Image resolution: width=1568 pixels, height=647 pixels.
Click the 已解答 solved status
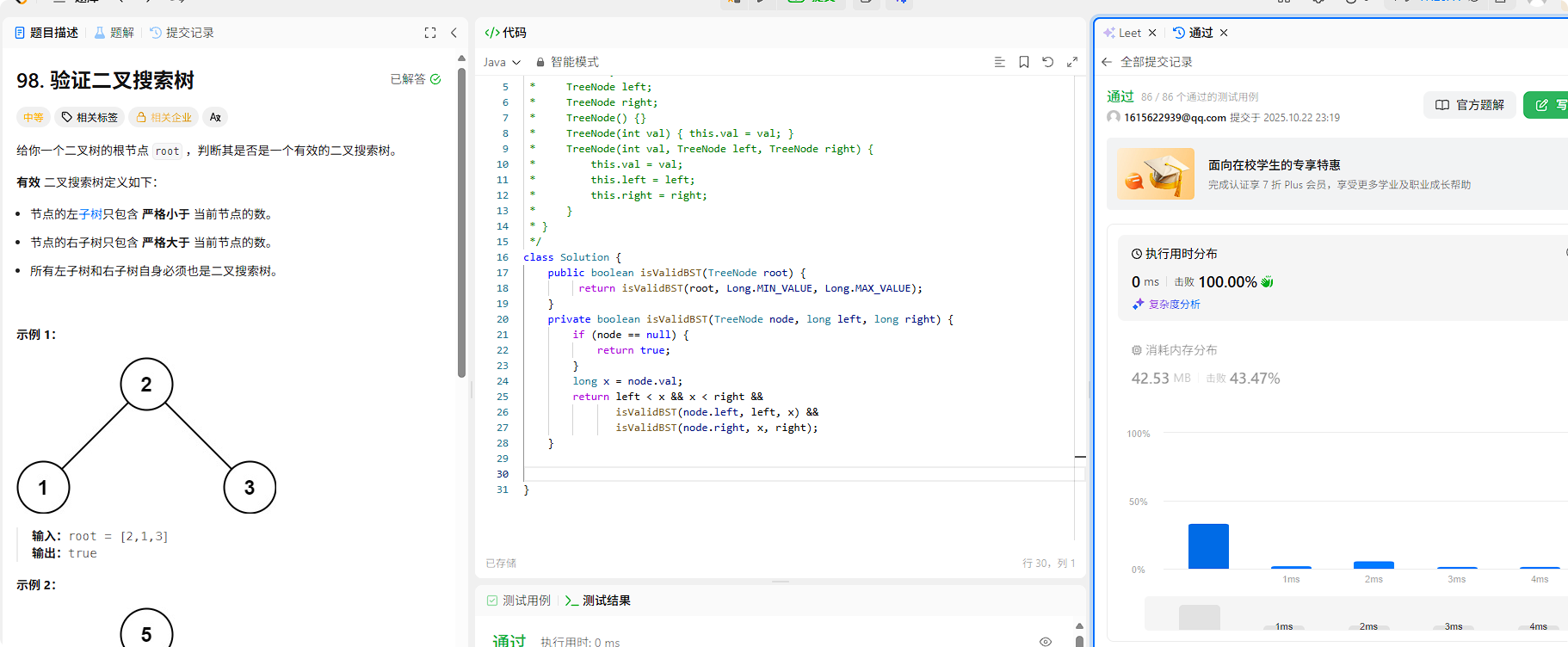(x=416, y=79)
